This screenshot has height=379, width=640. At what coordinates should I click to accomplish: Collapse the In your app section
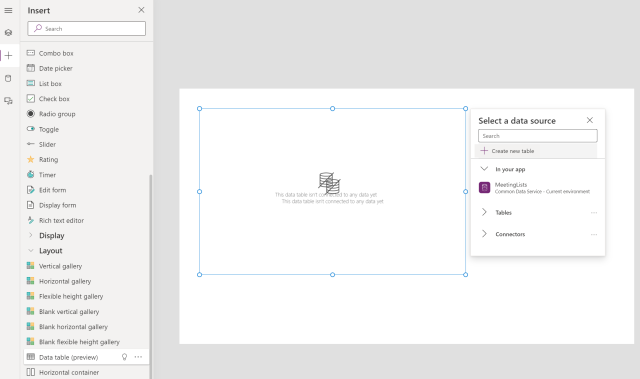[x=484, y=169]
